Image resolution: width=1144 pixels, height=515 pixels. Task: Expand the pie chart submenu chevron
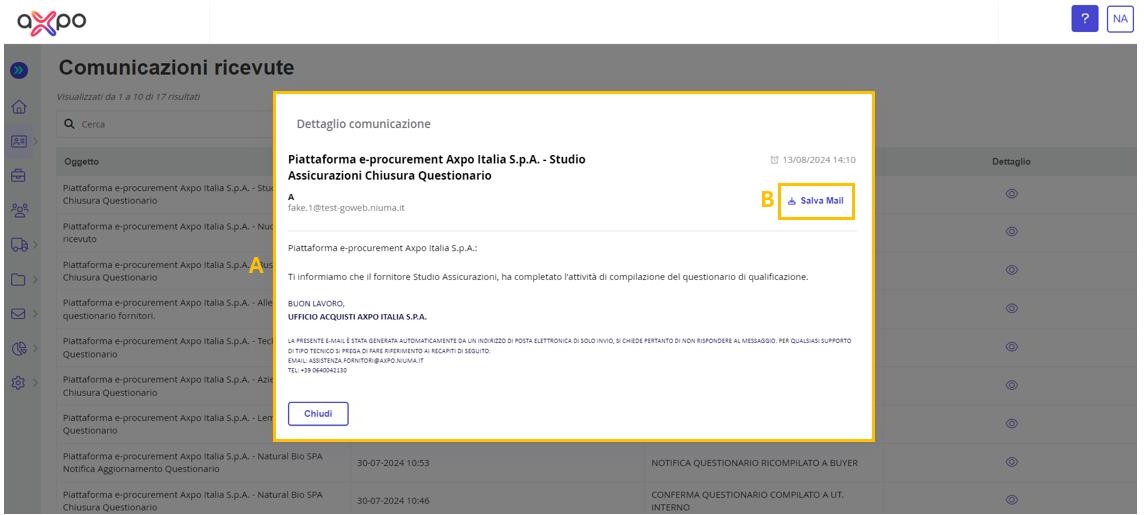tap(34, 349)
